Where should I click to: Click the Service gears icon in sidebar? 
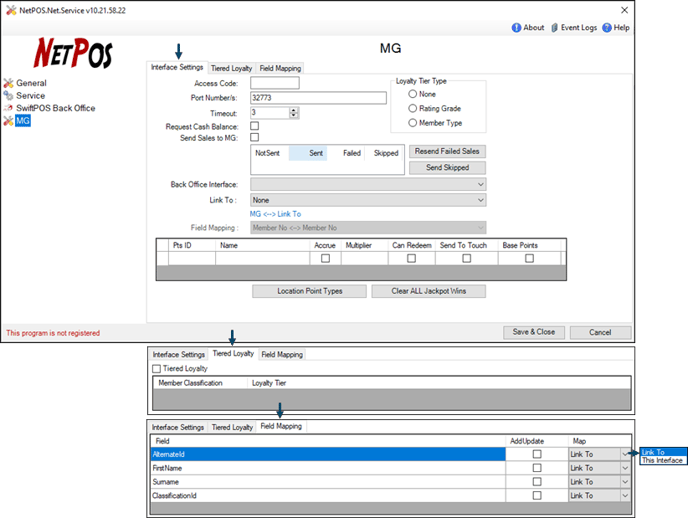click(x=8, y=95)
